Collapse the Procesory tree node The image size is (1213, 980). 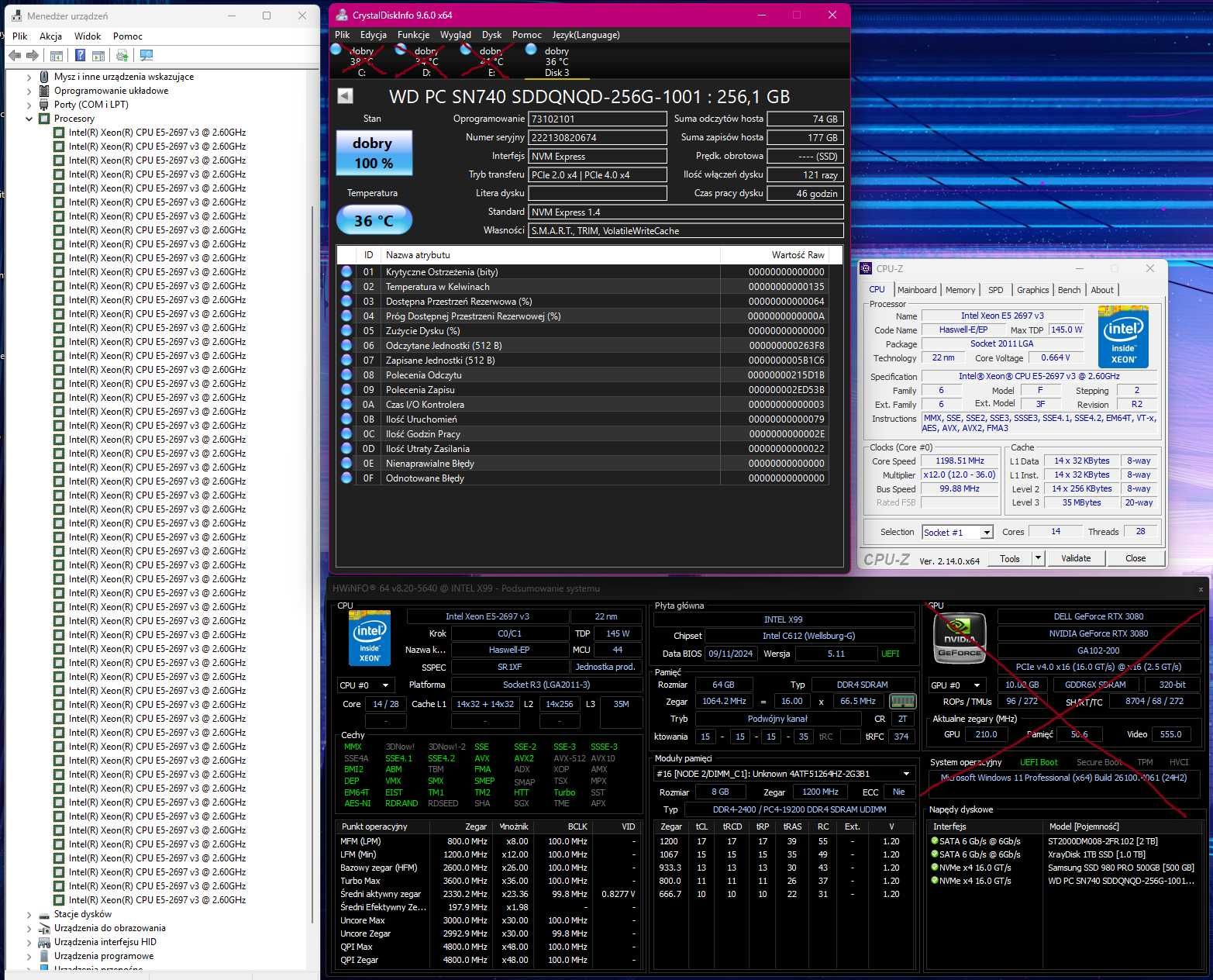29,119
